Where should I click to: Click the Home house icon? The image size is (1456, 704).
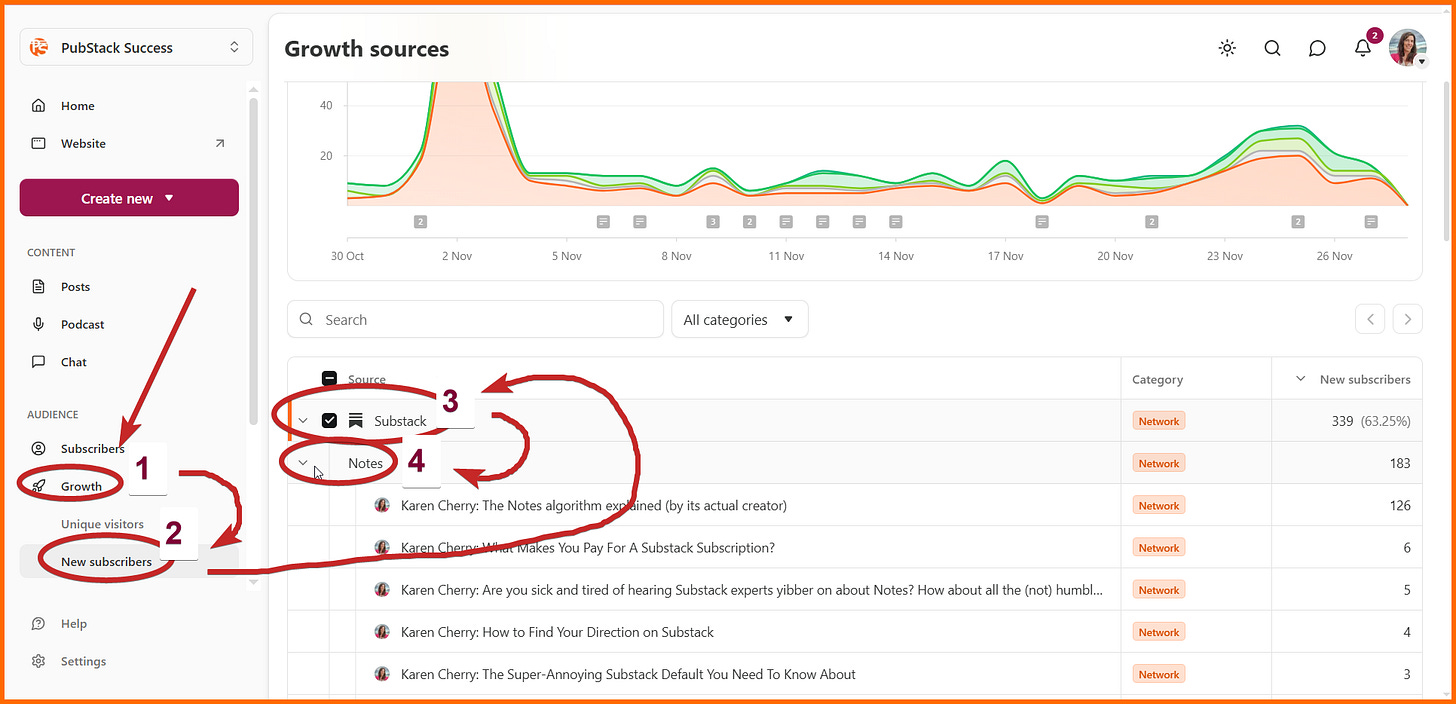click(38, 106)
